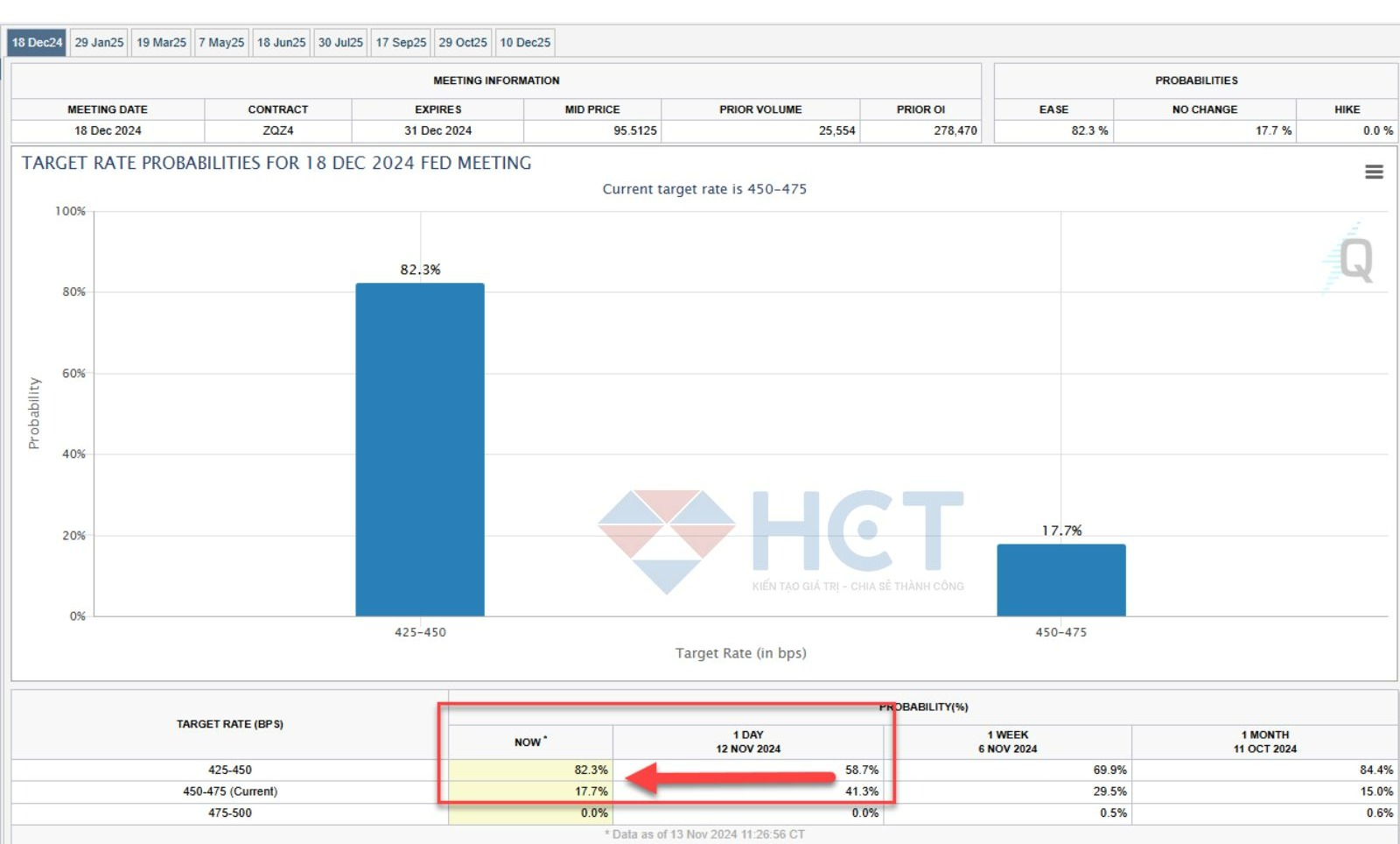The image size is (1400, 844).
Task: Click the ZQZ4 contract cell
Action: tap(278, 130)
